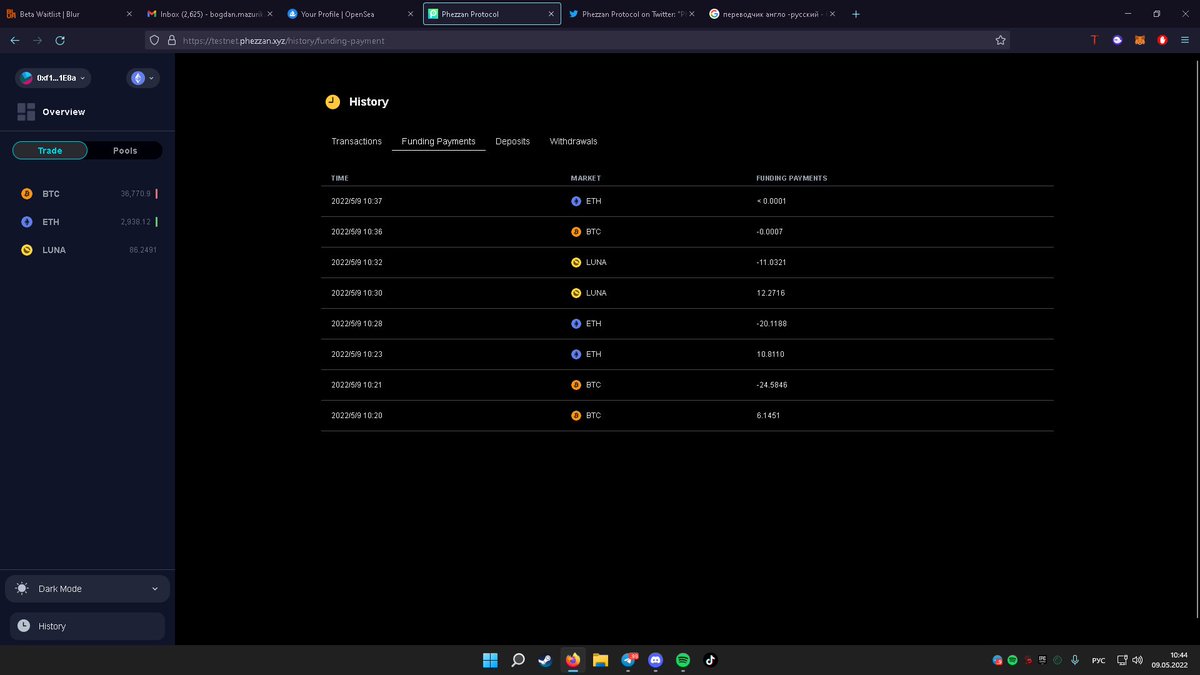Click the yellow History clock icon in heading
The image size is (1200, 675).
pyautogui.click(x=333, y=102)
